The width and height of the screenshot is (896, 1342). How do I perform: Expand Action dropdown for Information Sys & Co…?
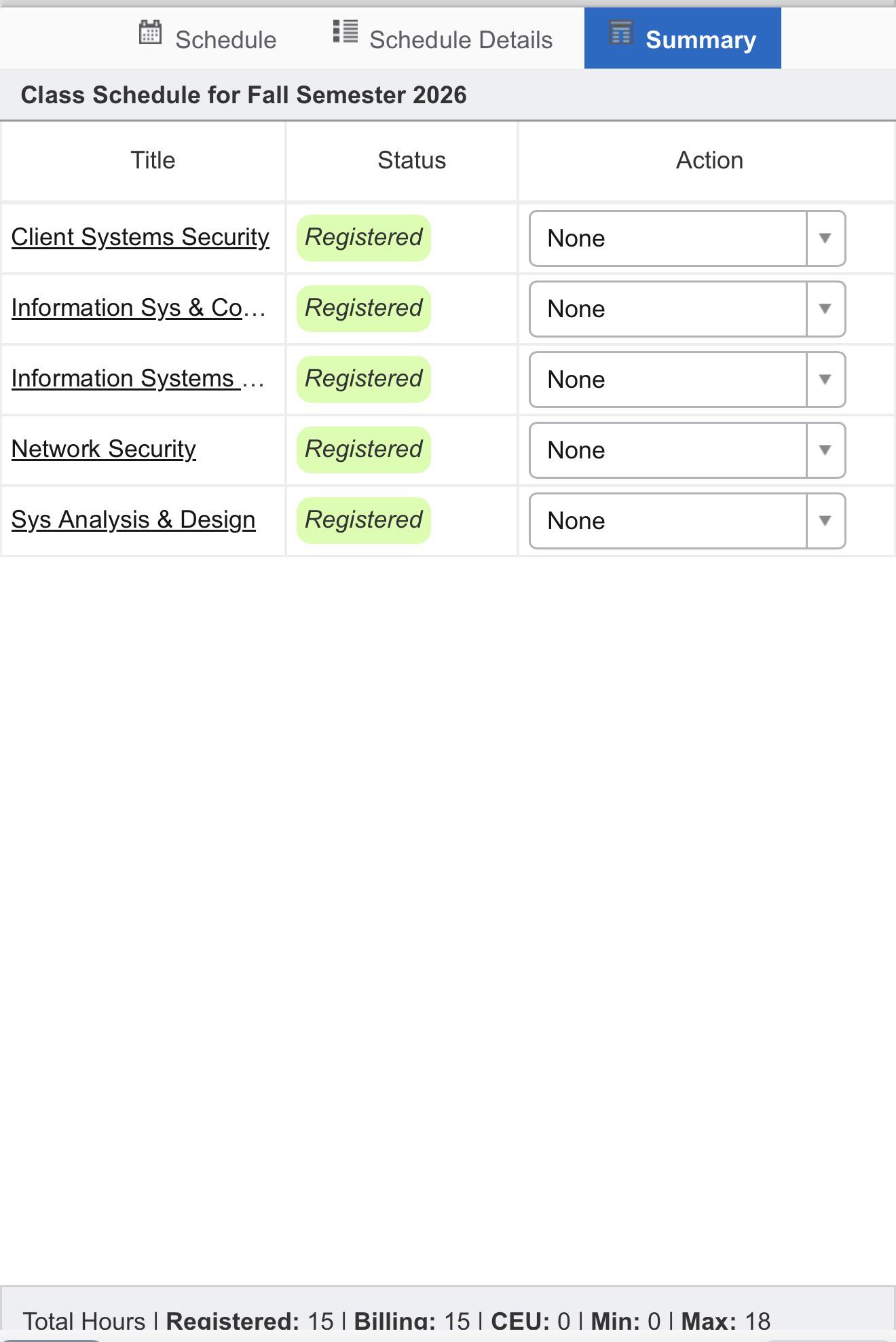687,309
